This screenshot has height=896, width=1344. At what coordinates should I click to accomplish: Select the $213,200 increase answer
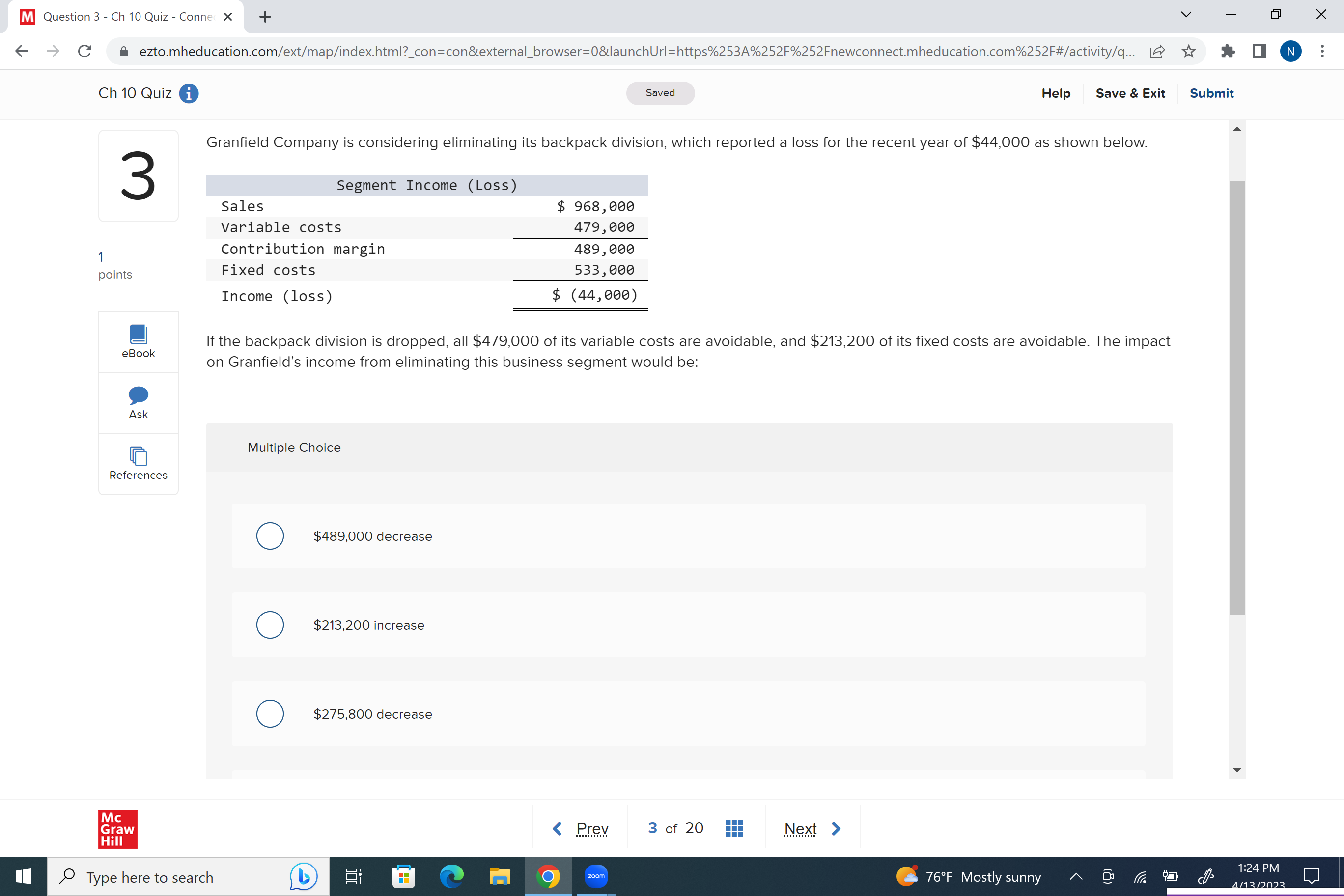[x=270, y=624]
